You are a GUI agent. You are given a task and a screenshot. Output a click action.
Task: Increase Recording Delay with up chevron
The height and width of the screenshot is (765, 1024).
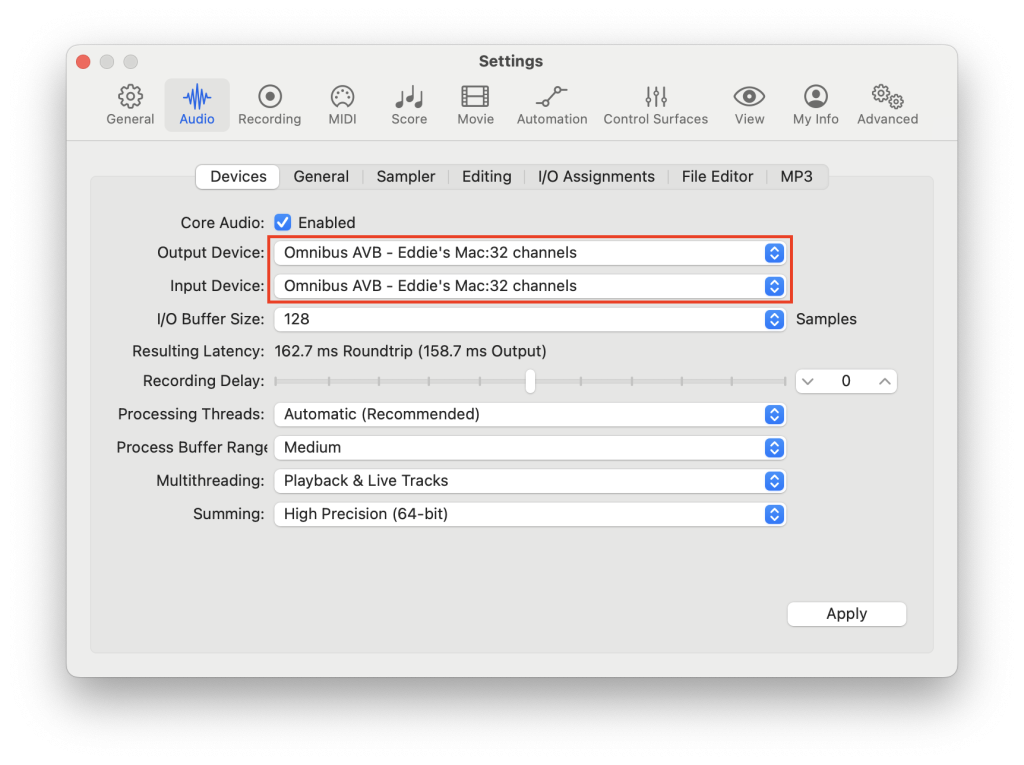(884, 382)
